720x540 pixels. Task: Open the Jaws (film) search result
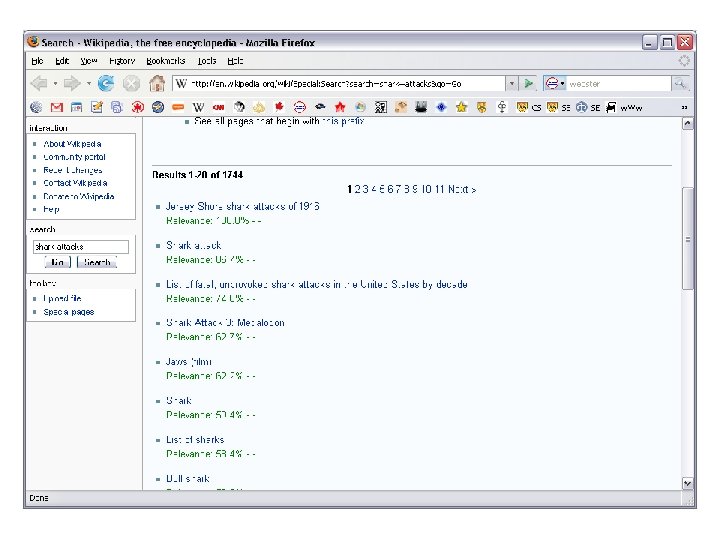pyautogui.click(x=189, y=362)
